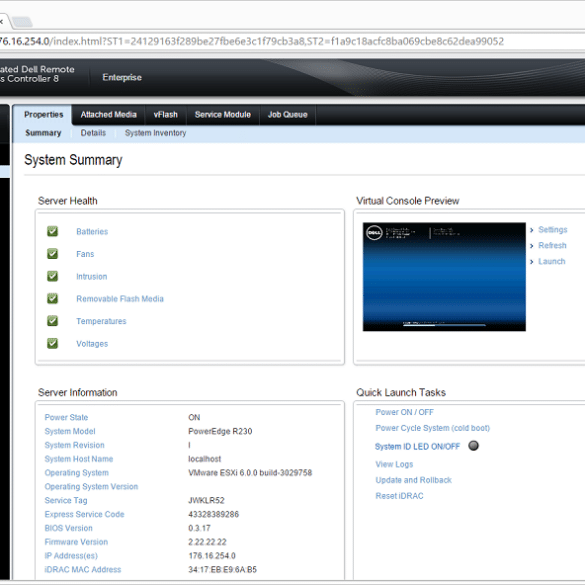Click the iDRAC MAC Address label
Image resolution: width=585 pixels, height=585 pixels.
point(83,570)
